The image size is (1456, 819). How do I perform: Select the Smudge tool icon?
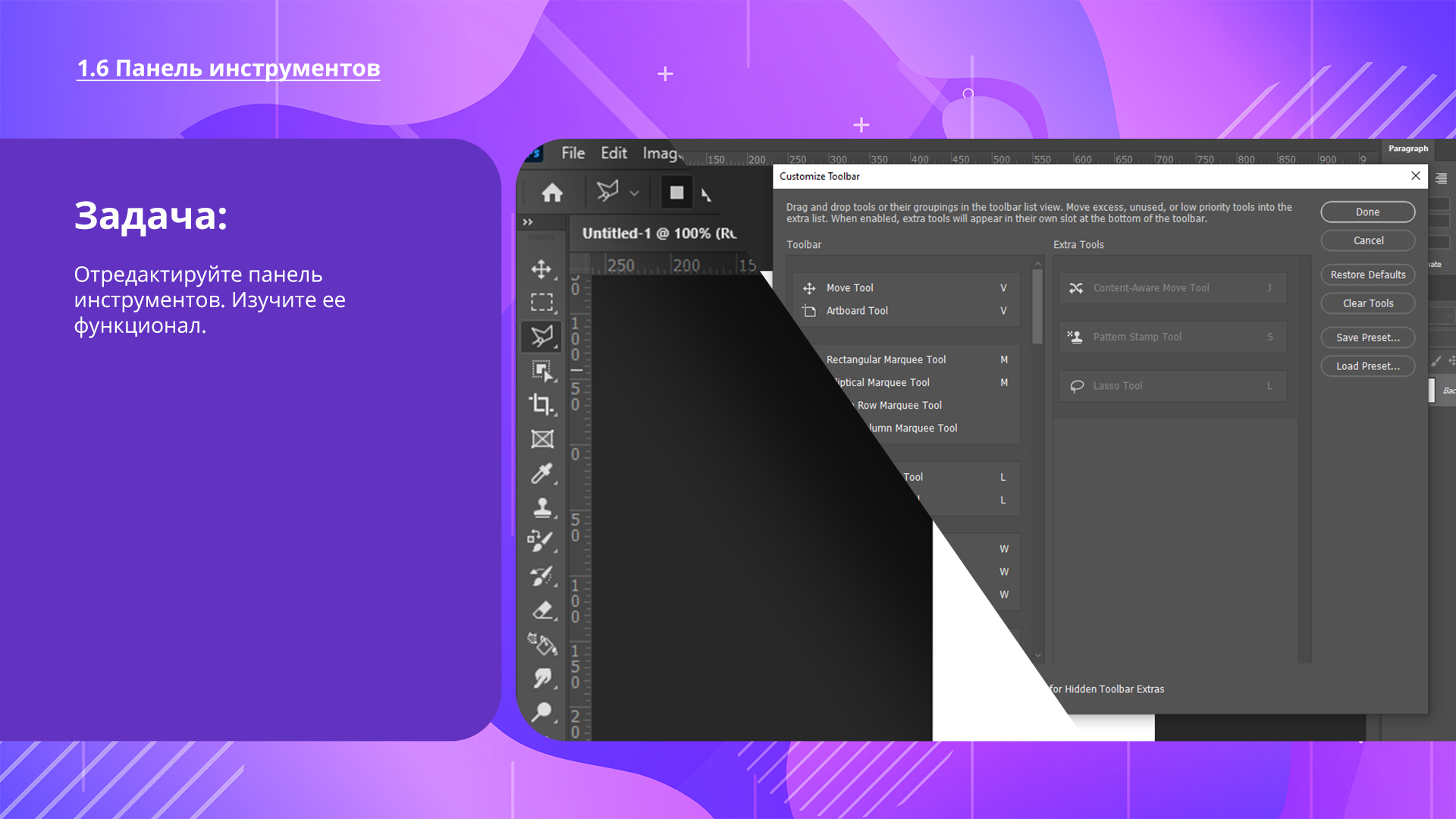click(x=541, y=678)
